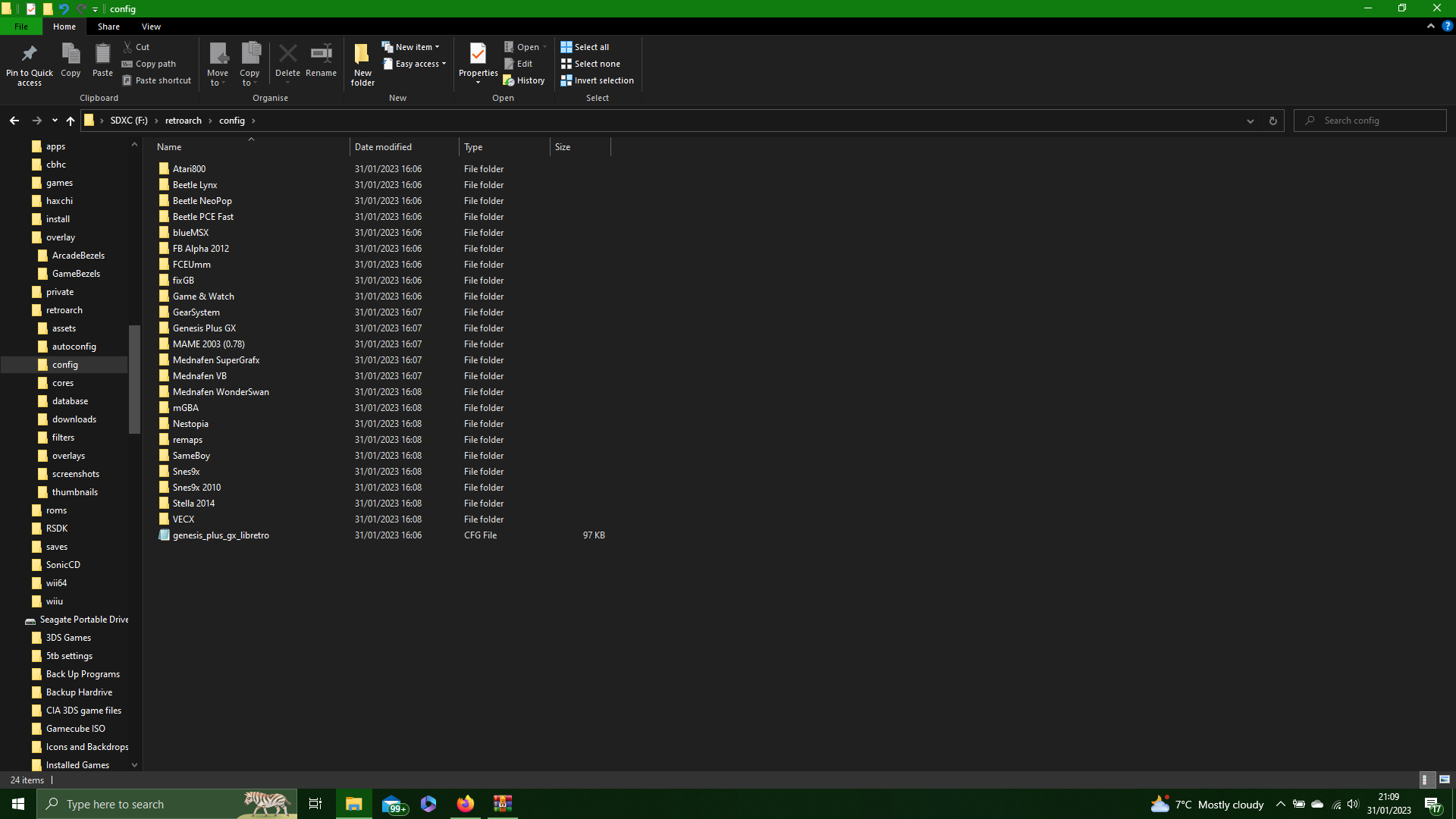This screenshot has width=1456, height=819.
Task: Click SDXC (F:) in breadcrumb
Action: pyautogui.click(x=129, y=121)
